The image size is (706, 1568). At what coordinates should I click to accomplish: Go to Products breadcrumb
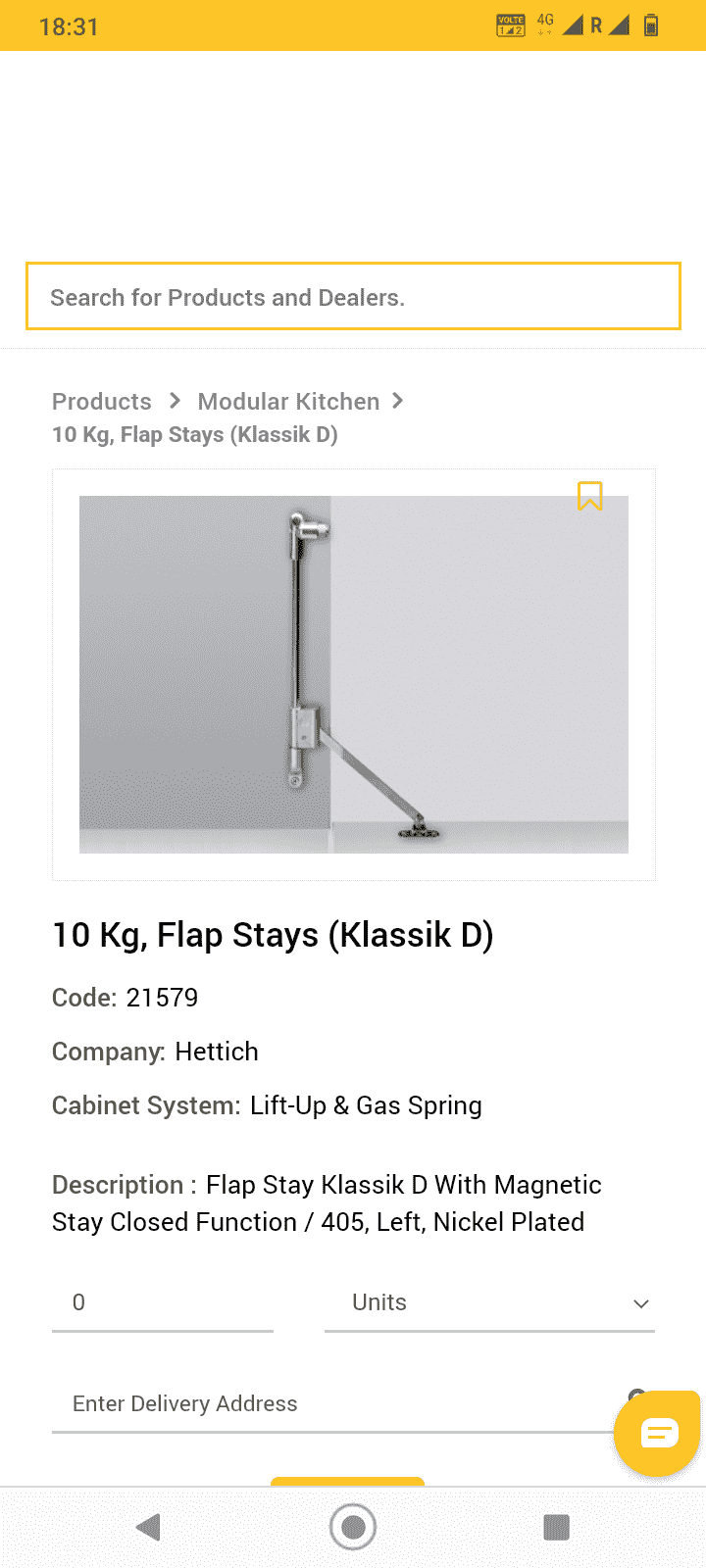[102, 402]
